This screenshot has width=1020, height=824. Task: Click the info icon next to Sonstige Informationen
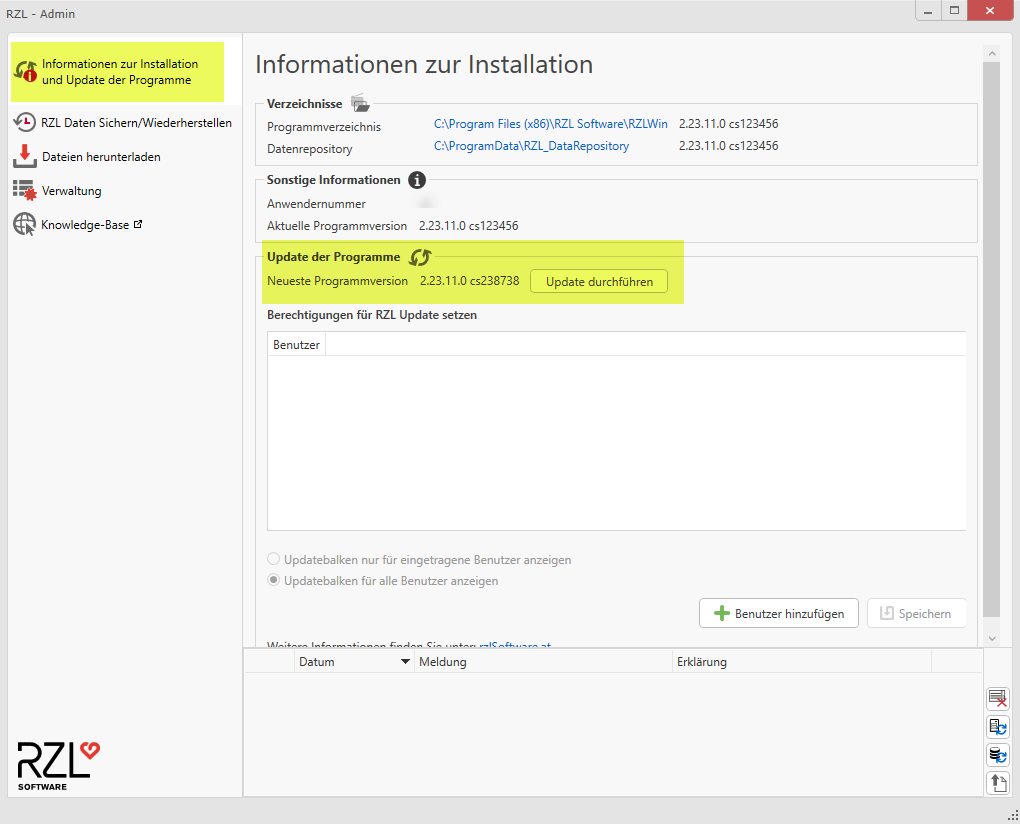(417, 180)
